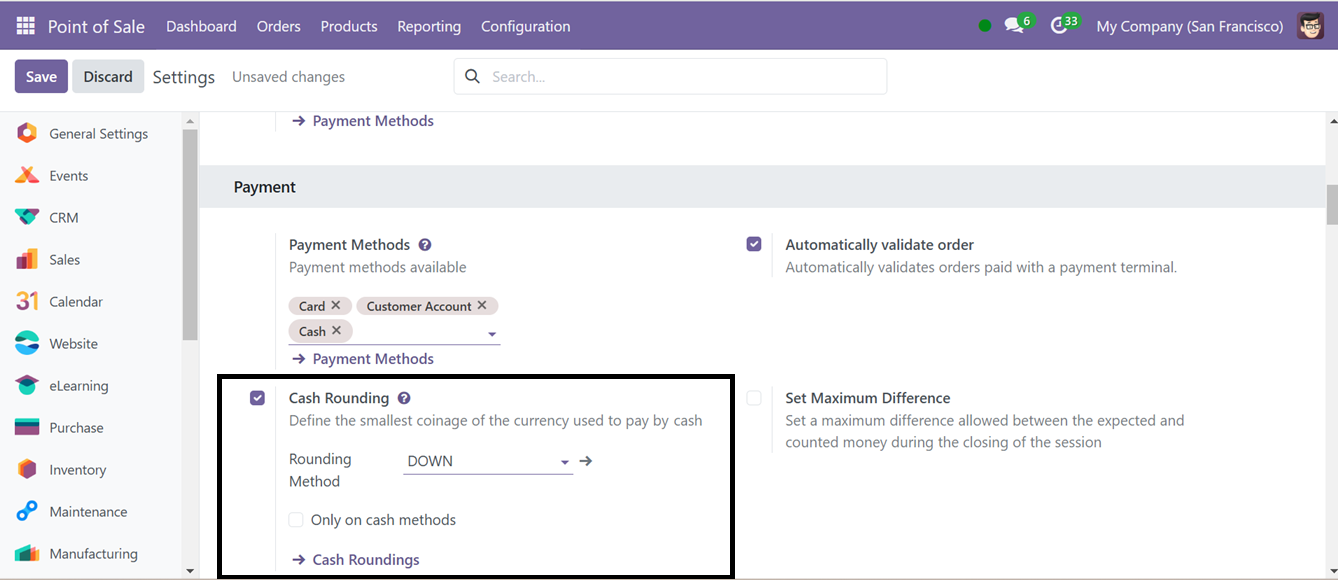1338x580 pixels.
Task: Open the Products menu
Action: (x=349, y=26)
